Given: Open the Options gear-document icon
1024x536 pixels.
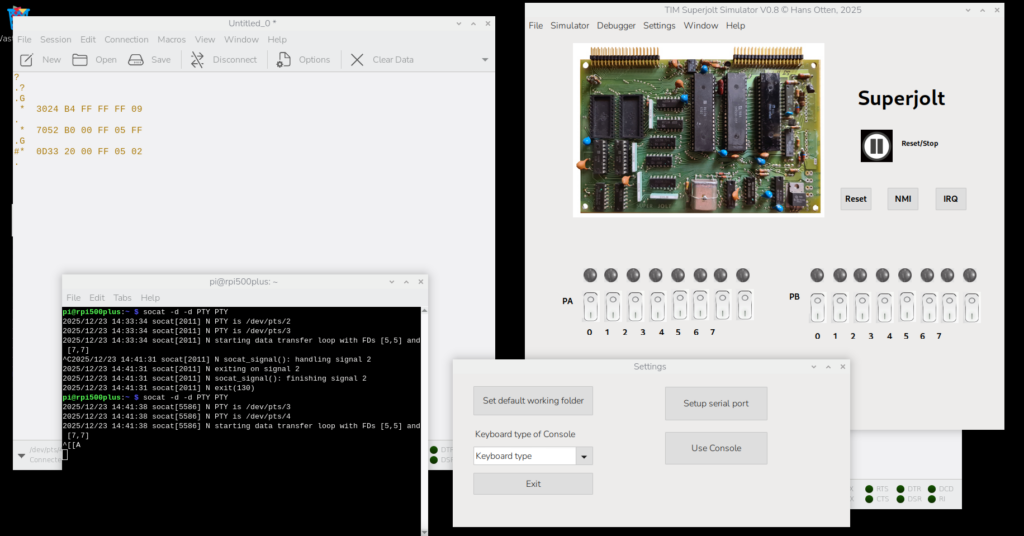Looking at the screenshot, I should (284, 60).
